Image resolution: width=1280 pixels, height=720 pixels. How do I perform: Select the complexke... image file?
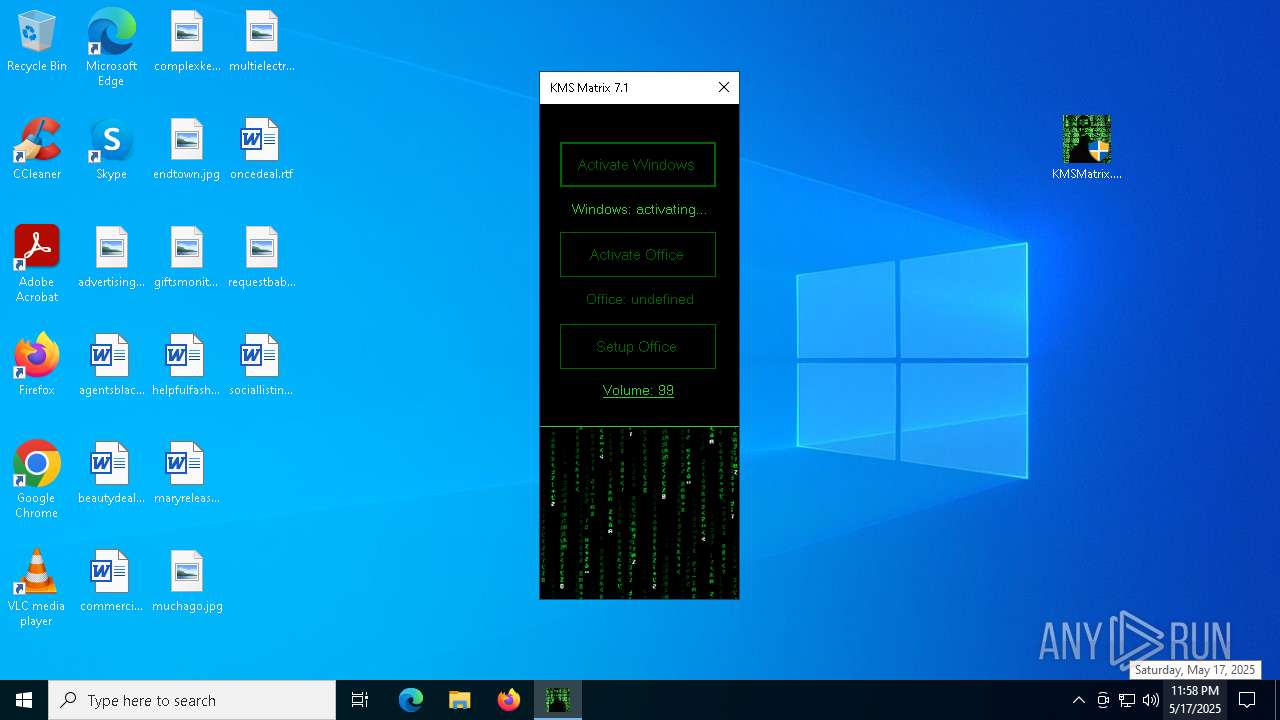[x=187, y=42]
